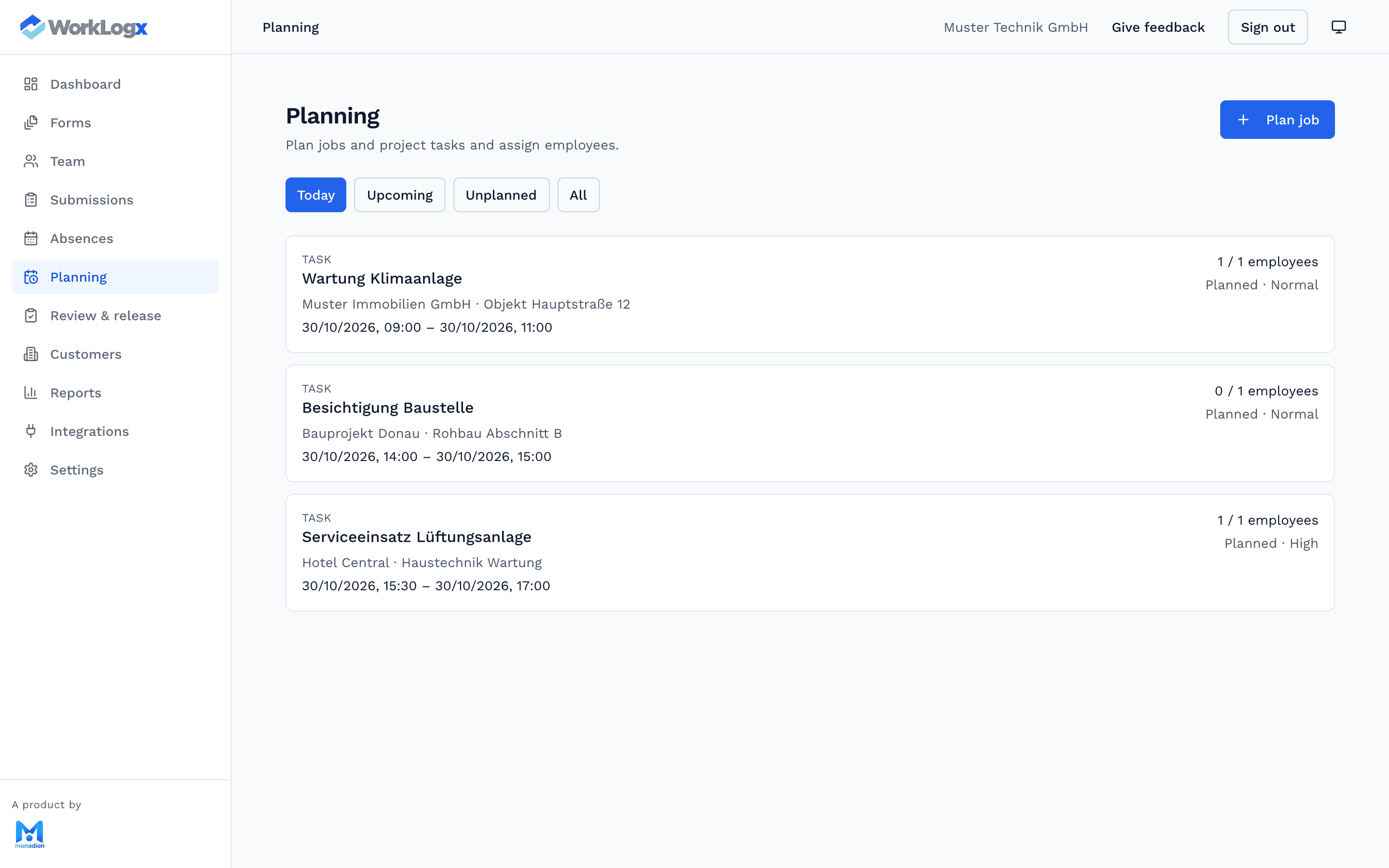Viewport: 1389px width, 868px height.
Task: Click Sign out button
Action: click(1267, 27)
